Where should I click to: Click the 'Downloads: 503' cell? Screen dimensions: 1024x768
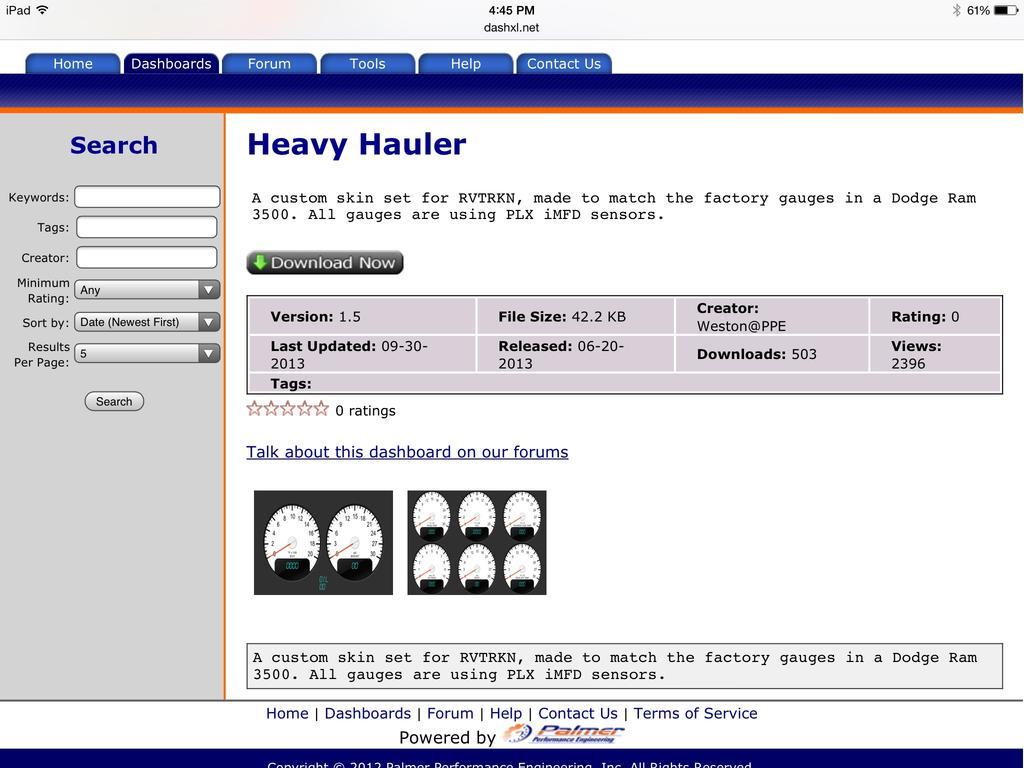pos(772,354)
